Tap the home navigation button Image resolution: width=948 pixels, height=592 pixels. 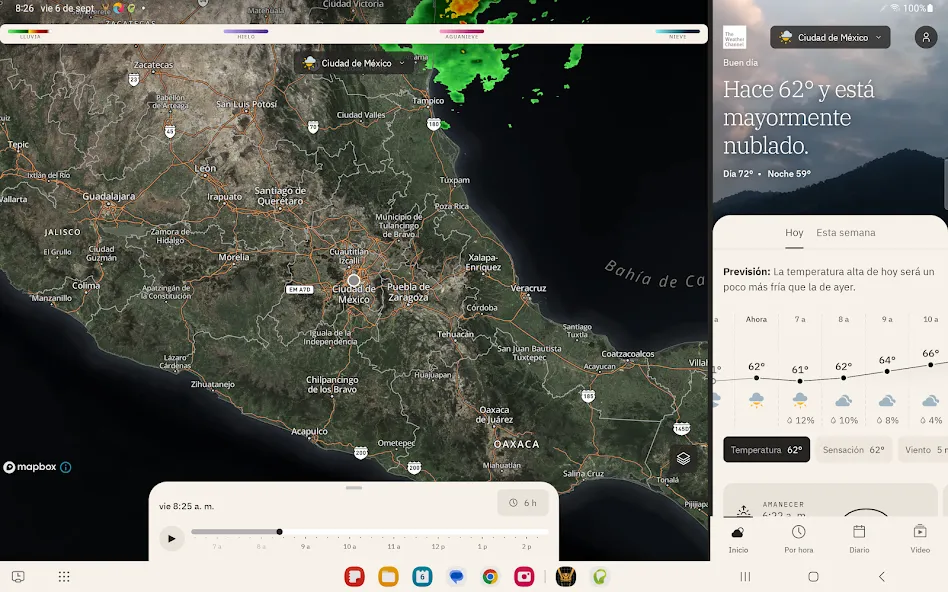(x=813, y=576)
